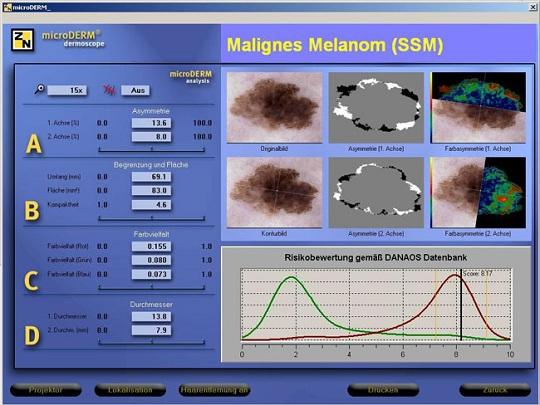Click the ZN logo icon
This screenshot has height=405, width=540.
pos(22,40)
